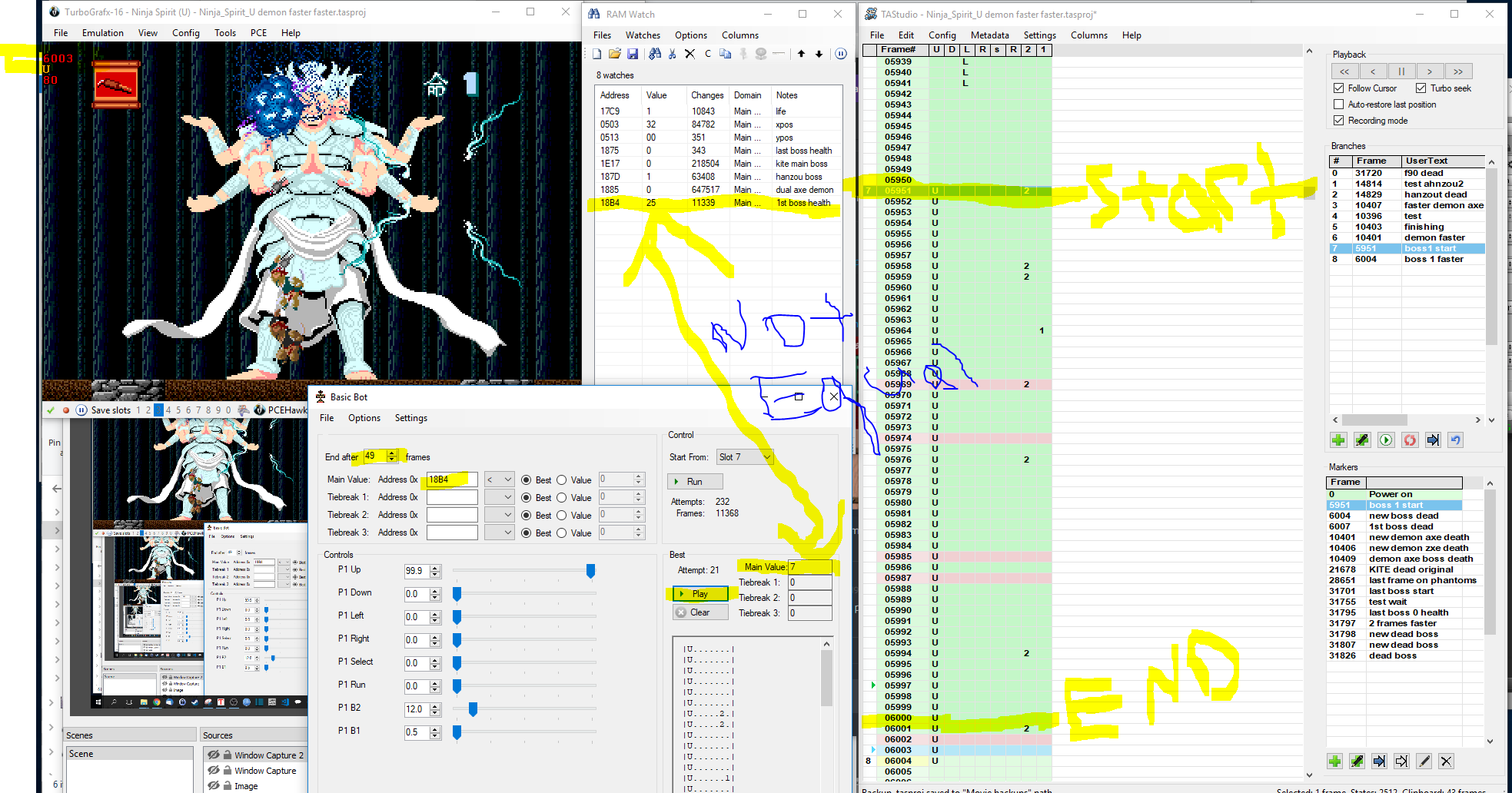This screenshot has height=793, width=1512.
Task: Click the binoculars add watch icon
Action: tap(655, 54)
